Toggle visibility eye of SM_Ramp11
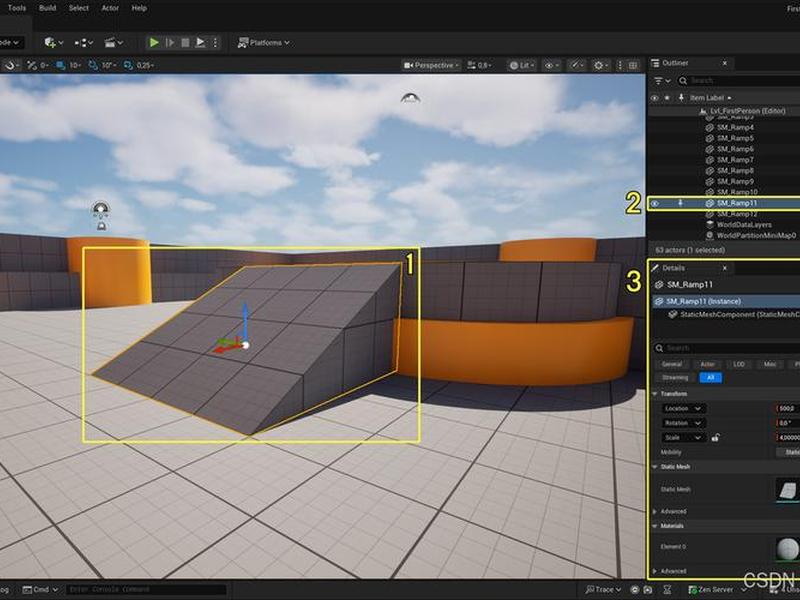Viewport: 800px width, 600px height. point(655,204)
